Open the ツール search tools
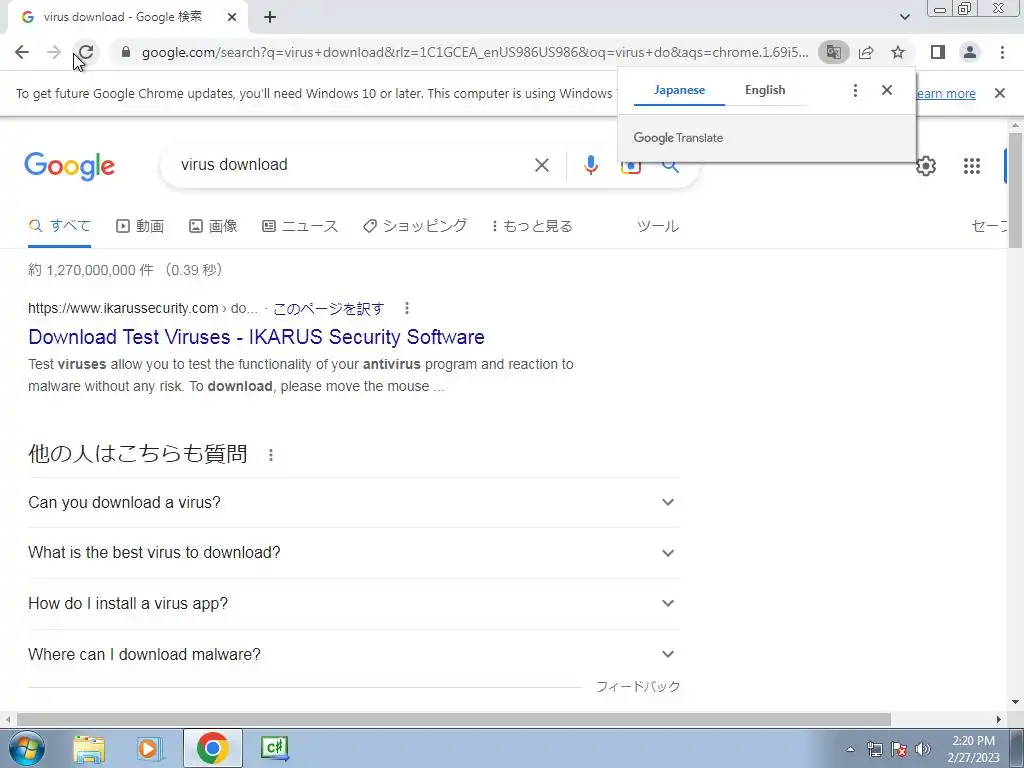This screenshot has width=1024, height=768. coord(658,226)
